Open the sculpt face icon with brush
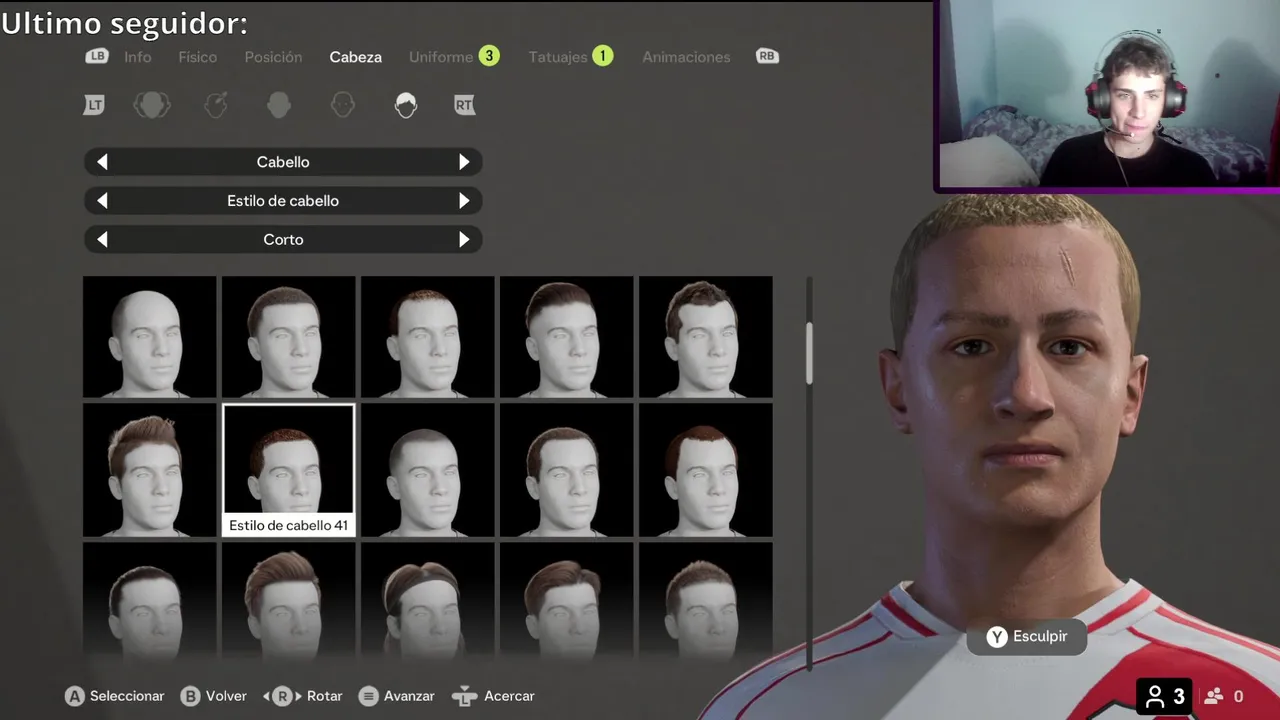The image size is (1280, 720). pyautogui.click(x=216, y=105)
